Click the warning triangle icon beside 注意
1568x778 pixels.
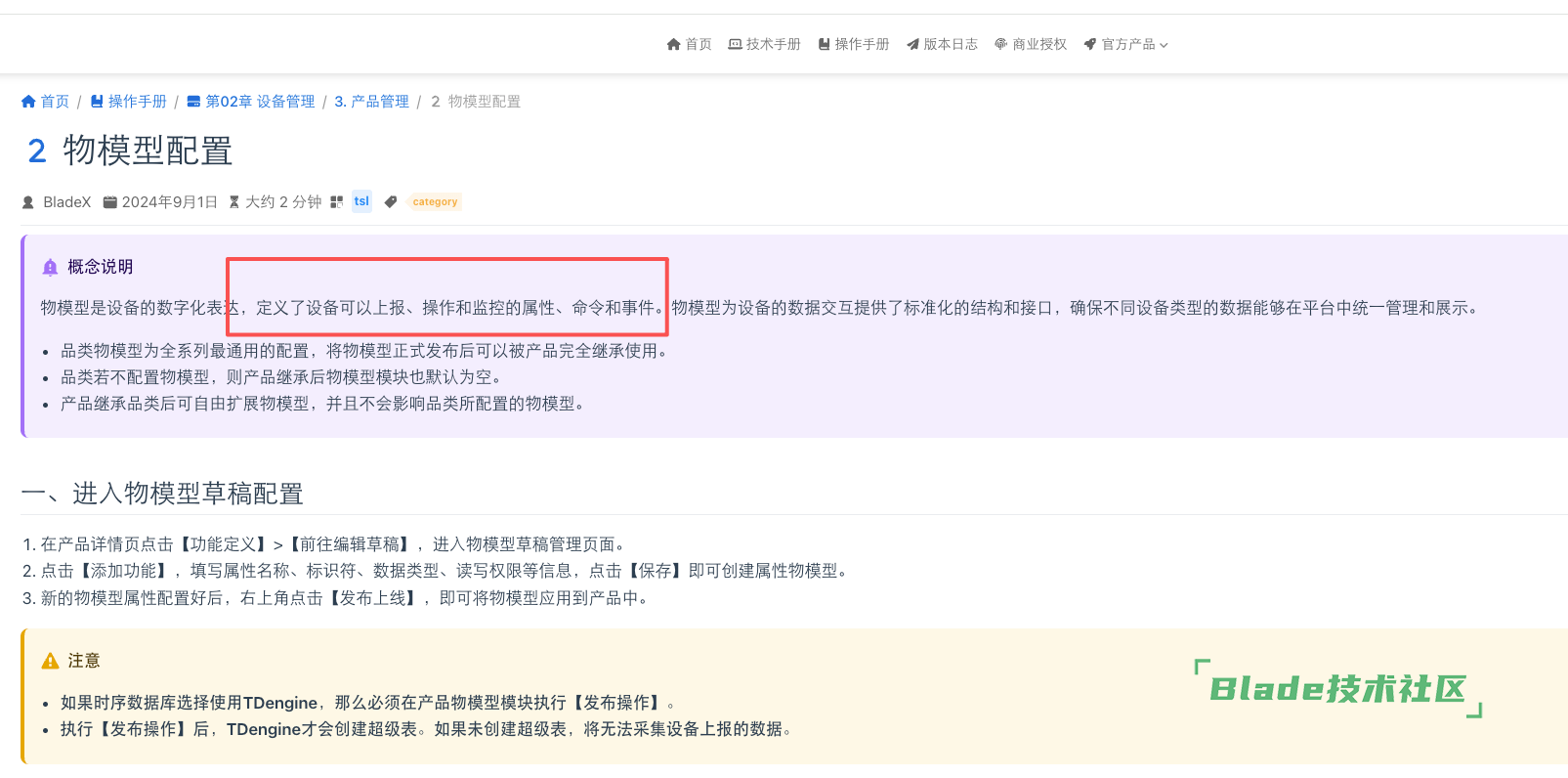[x=50, y=662]
